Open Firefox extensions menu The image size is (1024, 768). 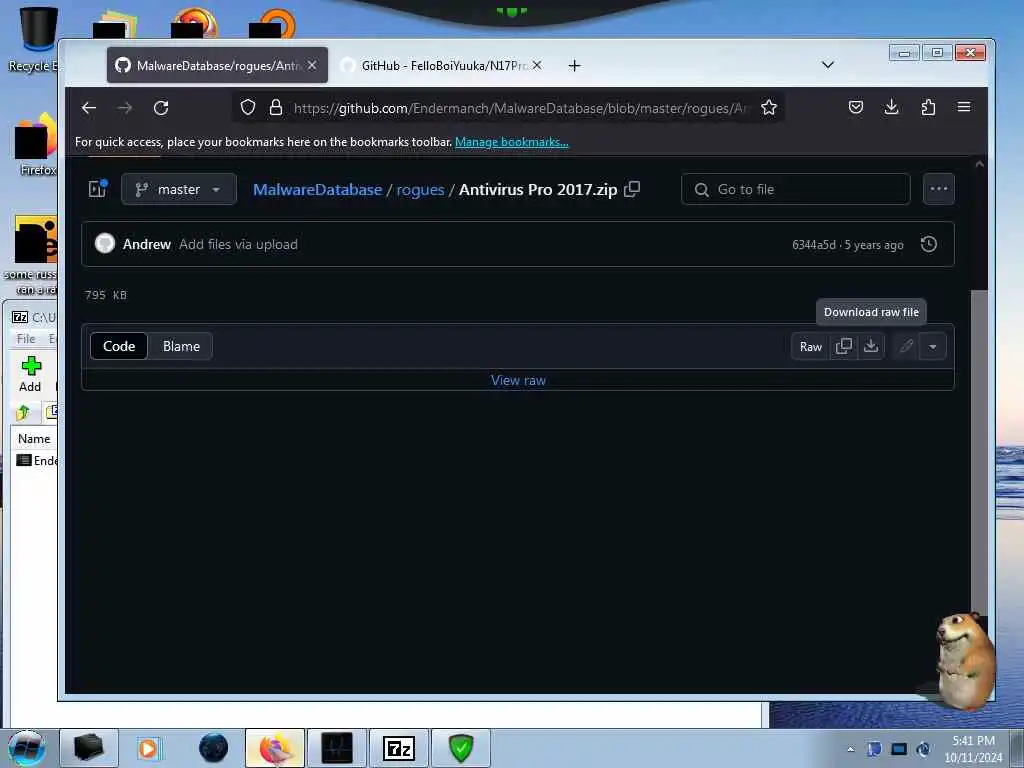928,108
